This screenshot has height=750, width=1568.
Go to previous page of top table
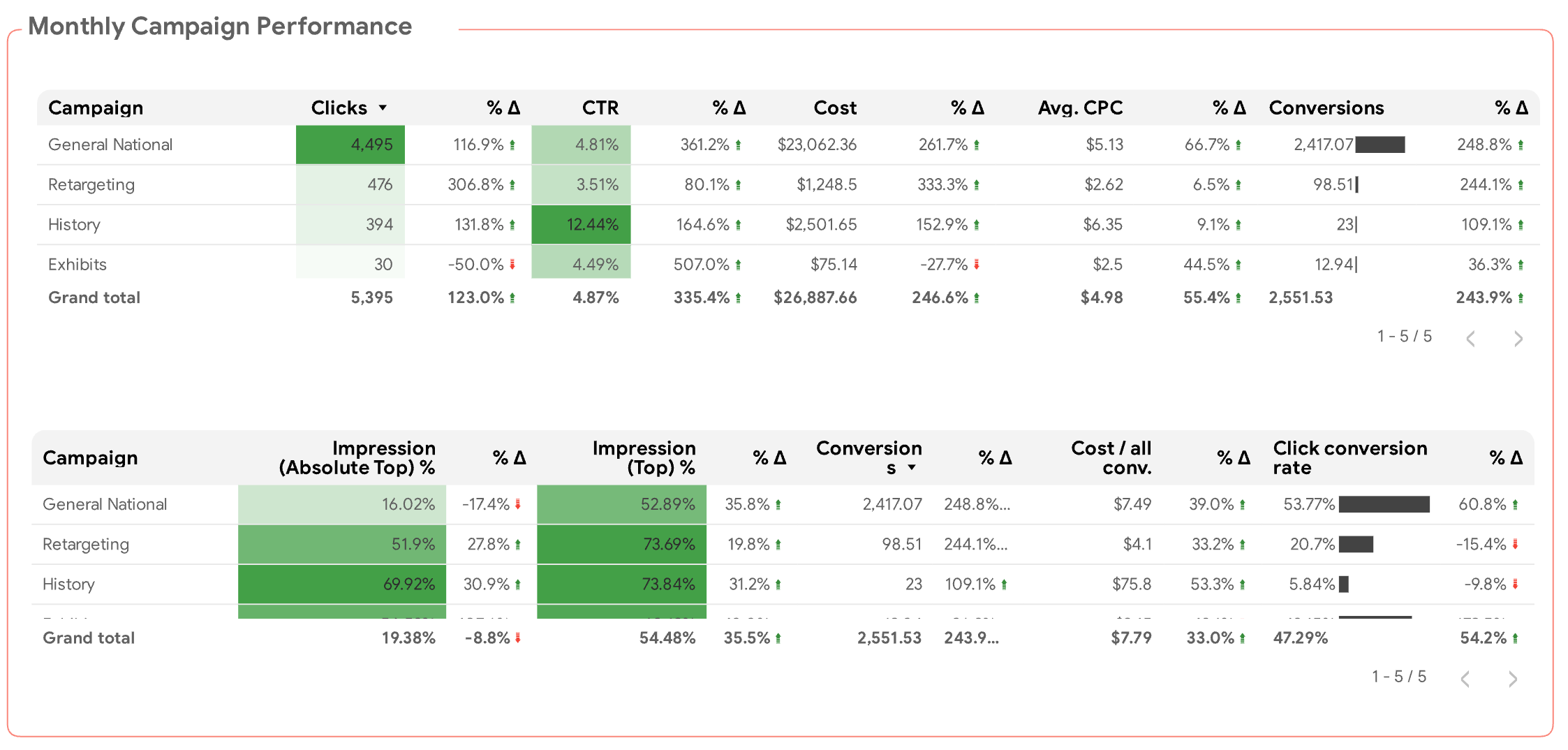(1471, 339)
